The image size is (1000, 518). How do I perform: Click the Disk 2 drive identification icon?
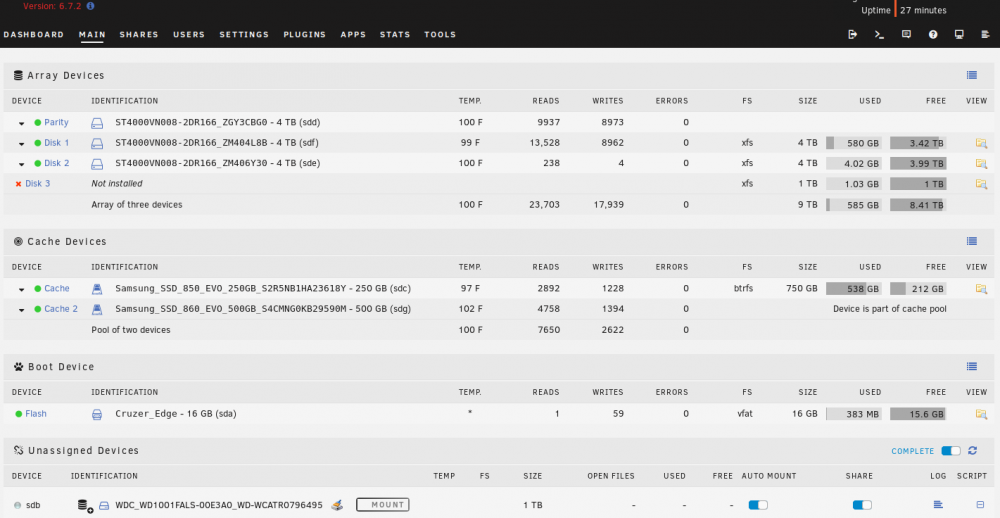coord(97,163)
